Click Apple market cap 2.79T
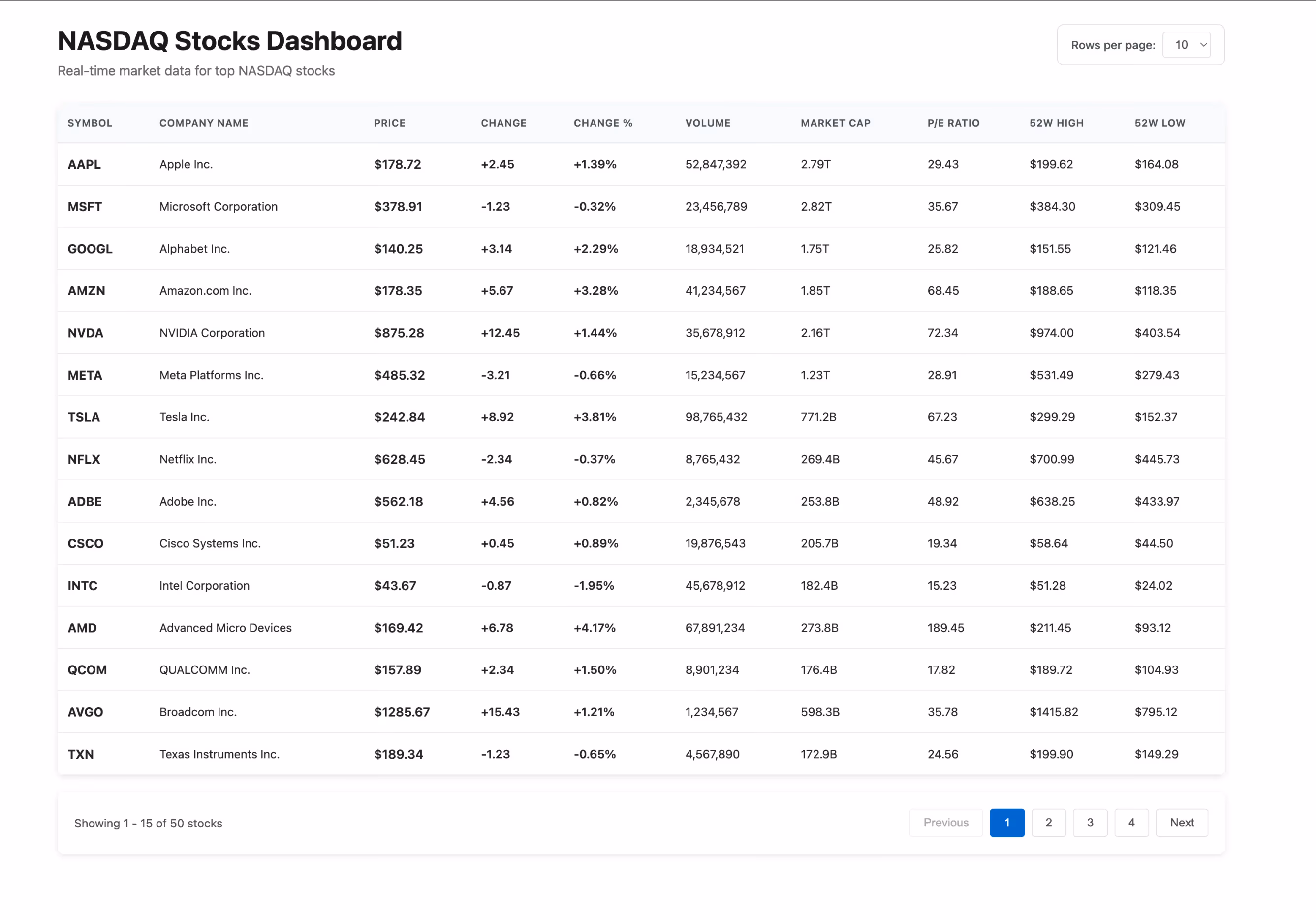 point(815,164)
